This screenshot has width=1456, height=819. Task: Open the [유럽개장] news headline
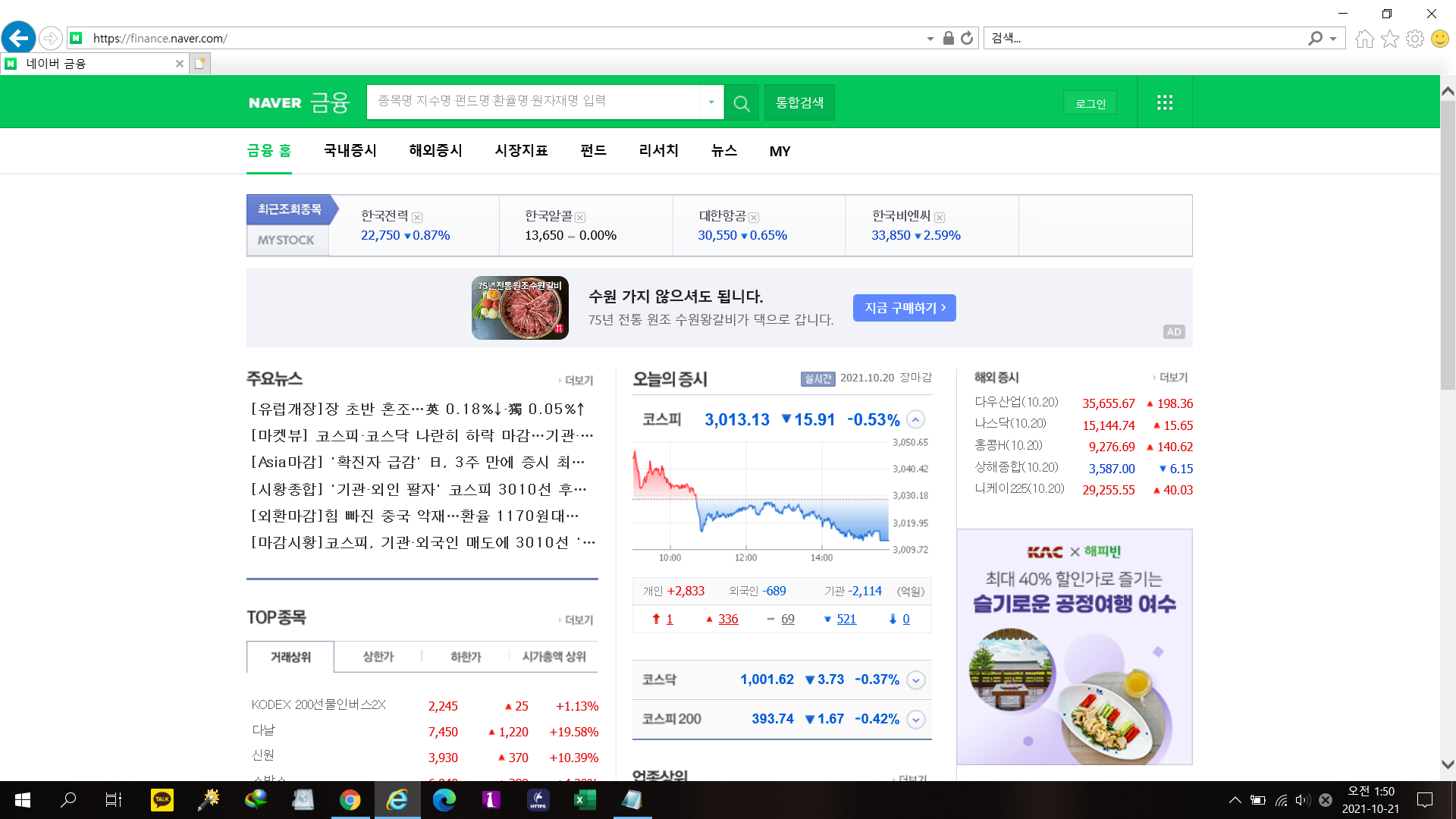[x=418, y=409]
